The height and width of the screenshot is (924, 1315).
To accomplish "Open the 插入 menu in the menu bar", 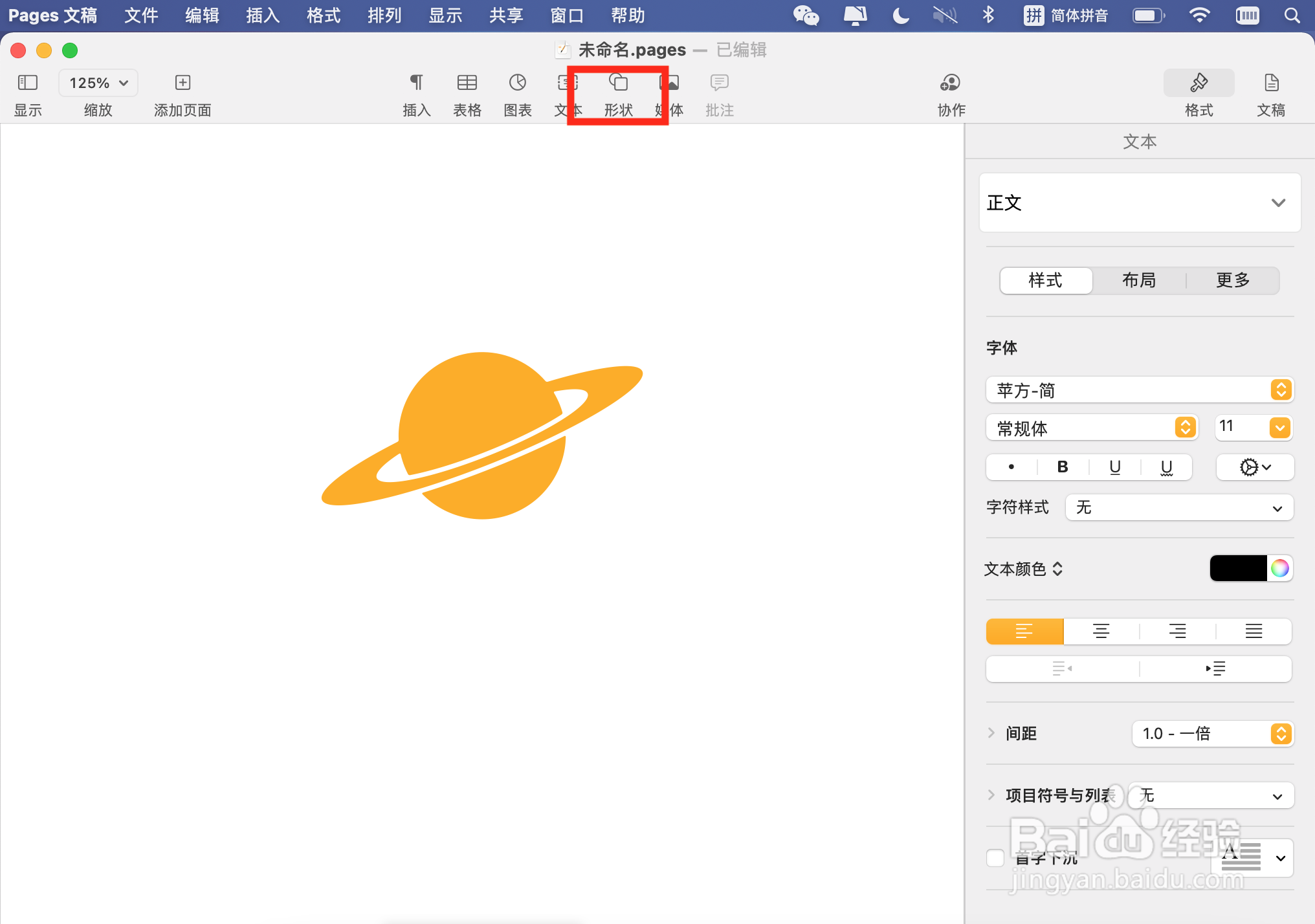I will (263, 16).
